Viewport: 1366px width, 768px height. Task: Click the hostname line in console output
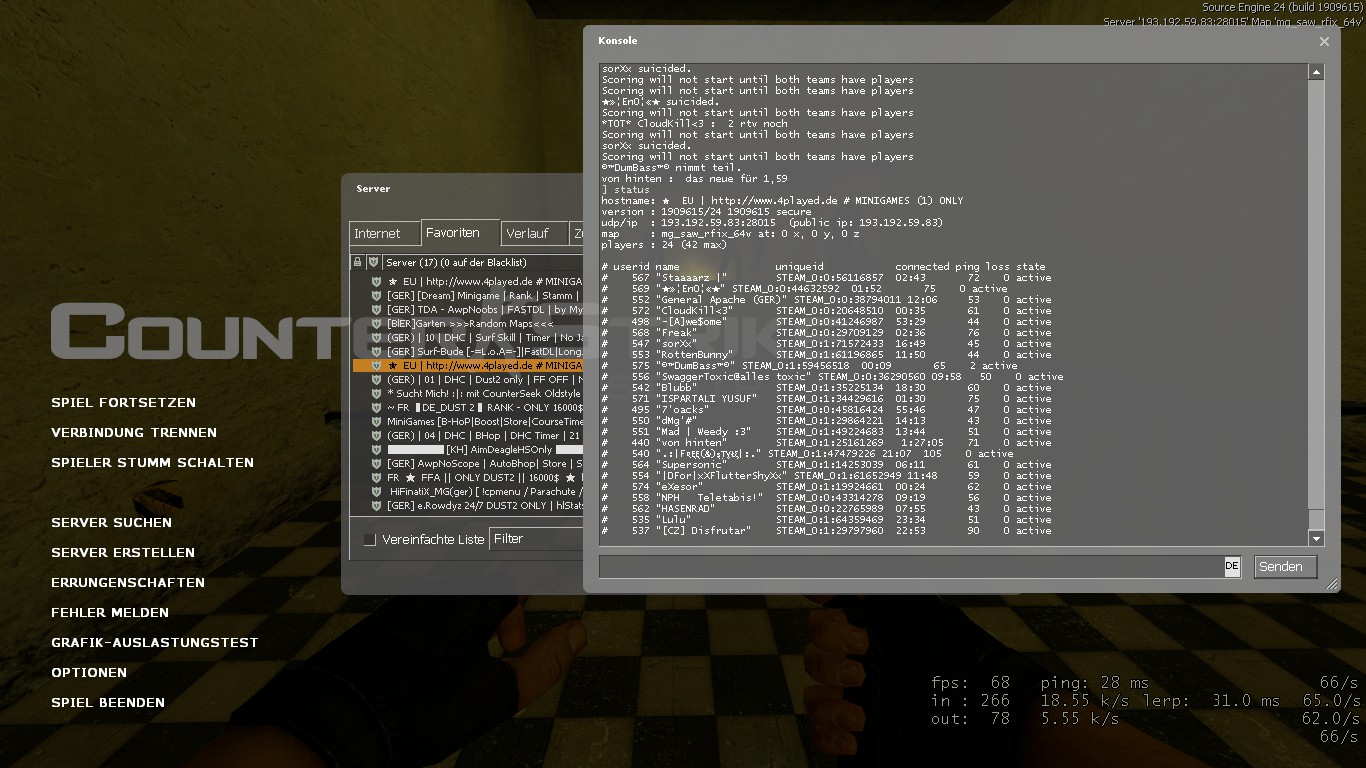click(x=782, y=201)
